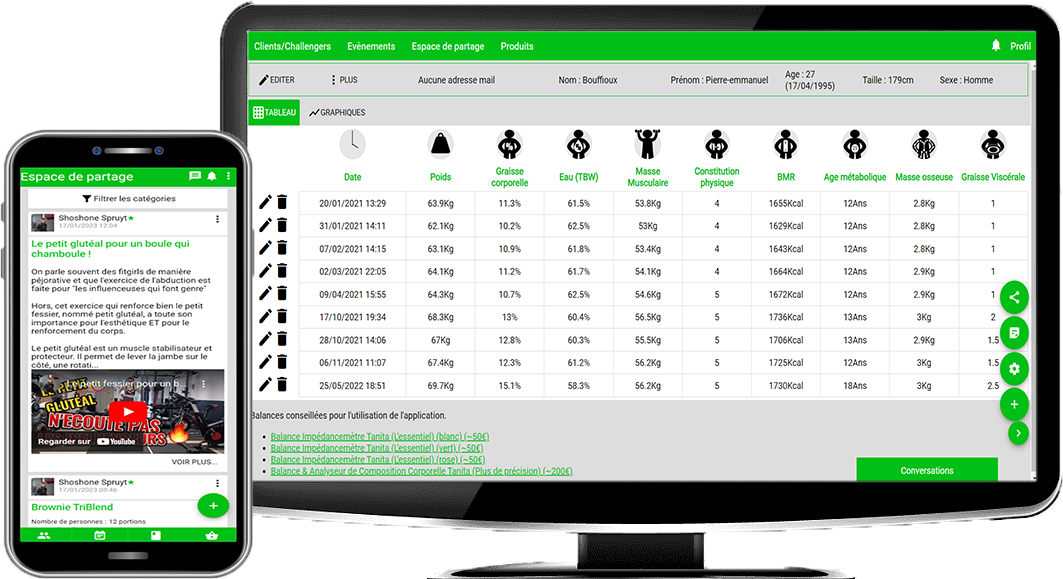Edit the 02/03/2021 22:05 measurement

point(265,271)
